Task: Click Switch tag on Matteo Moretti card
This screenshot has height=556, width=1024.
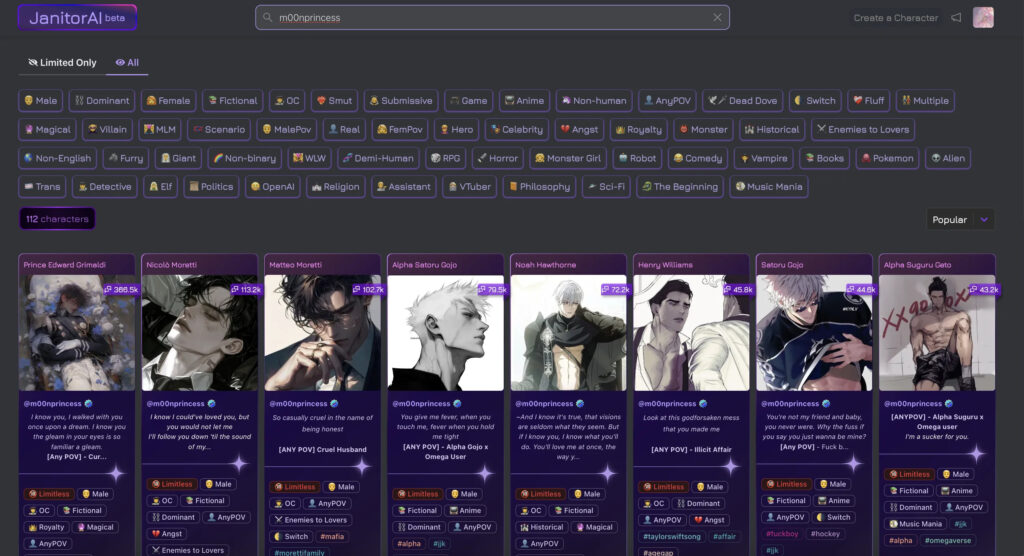Action: 291,536
